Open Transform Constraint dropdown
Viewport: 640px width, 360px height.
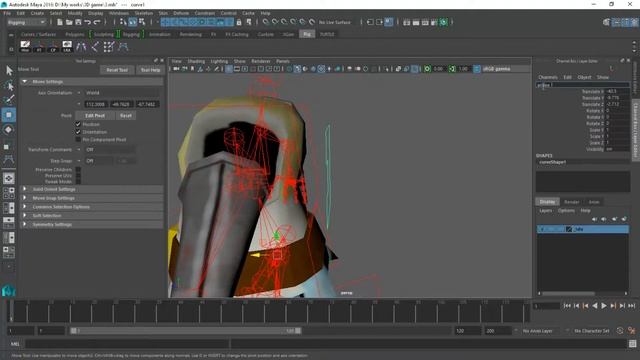[109, 150]
